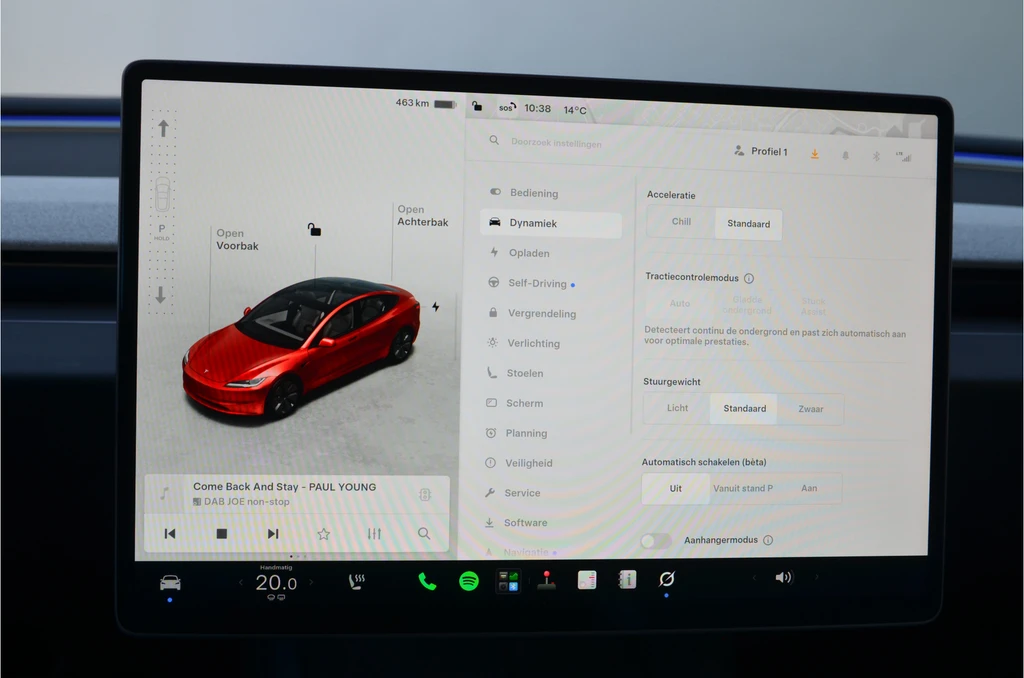Toggle the Aanhangermodus switch

[656, 541]
